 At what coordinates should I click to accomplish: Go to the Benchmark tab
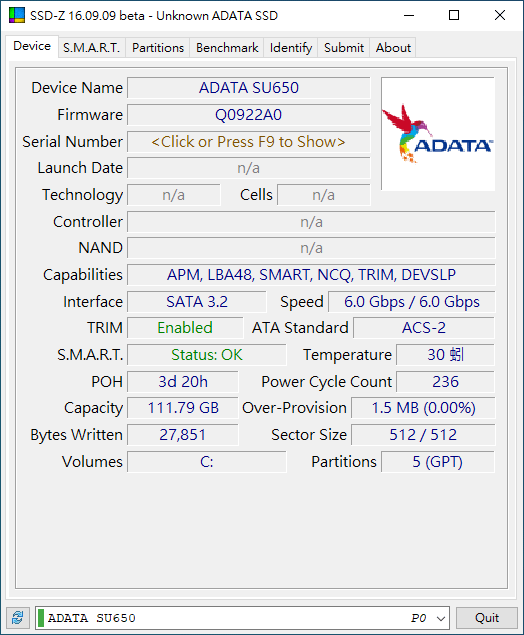click(x=227, y=48)
